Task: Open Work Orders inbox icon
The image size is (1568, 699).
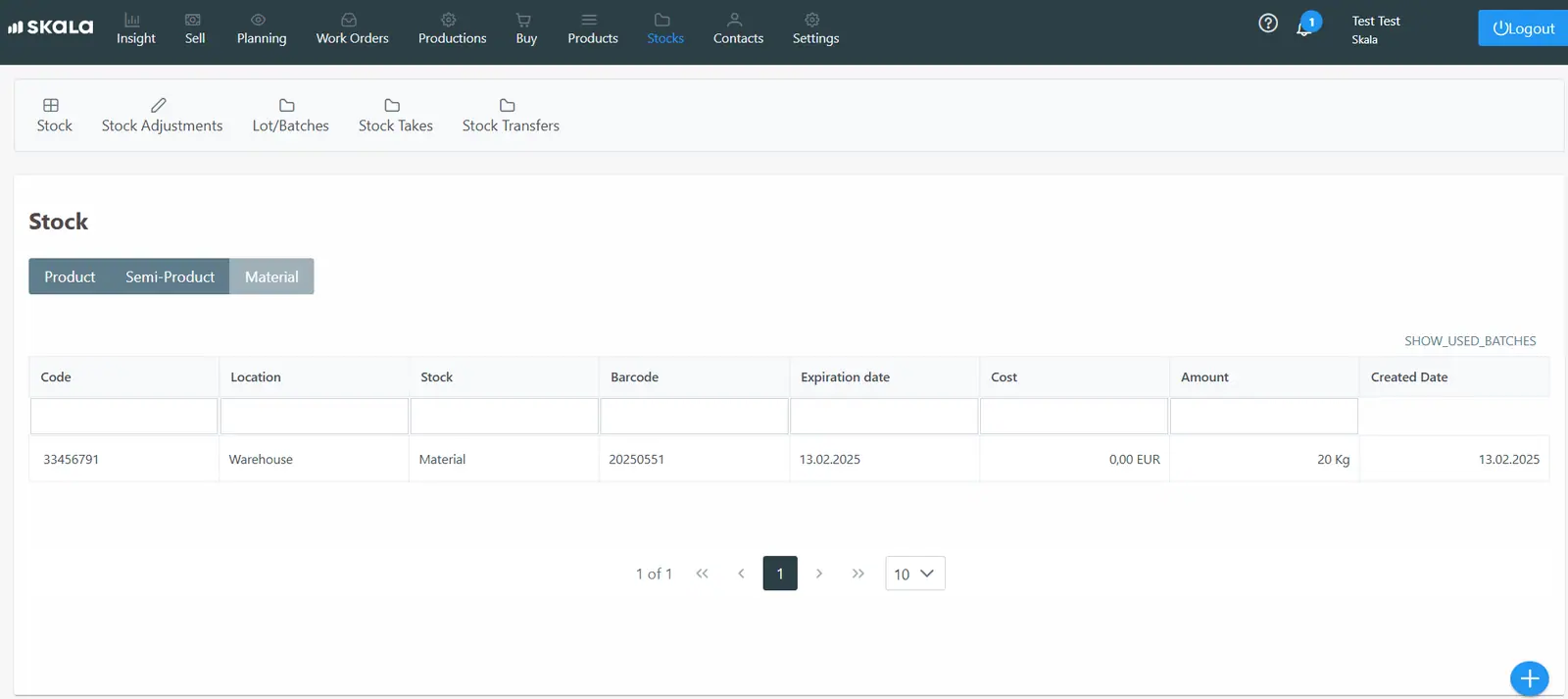Action: (349, 20)
